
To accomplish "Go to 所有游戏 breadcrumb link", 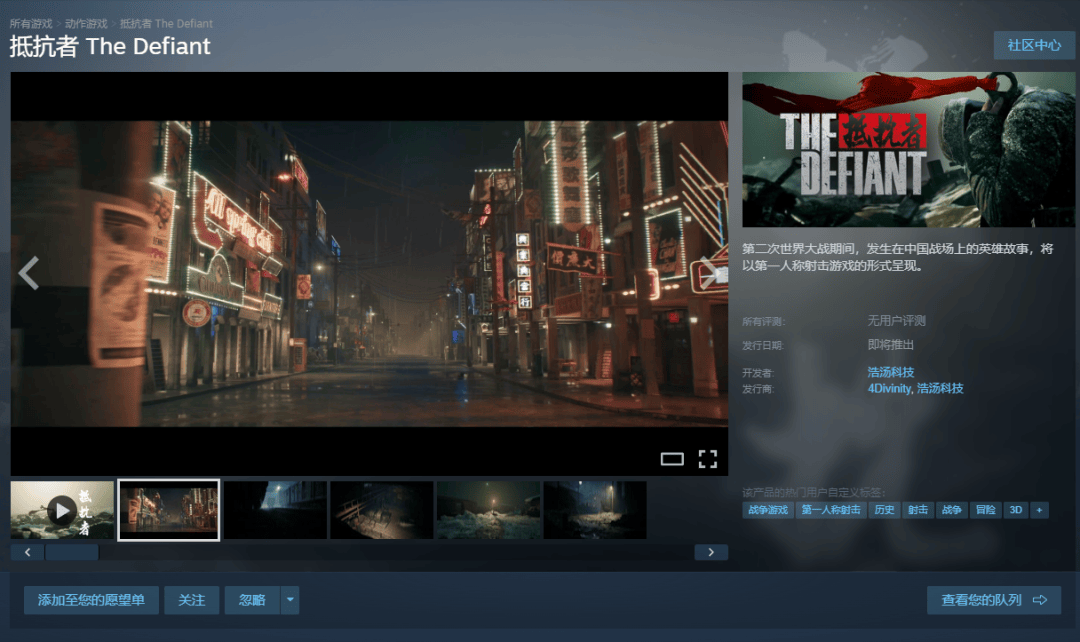I will click(x=31, y=23).
